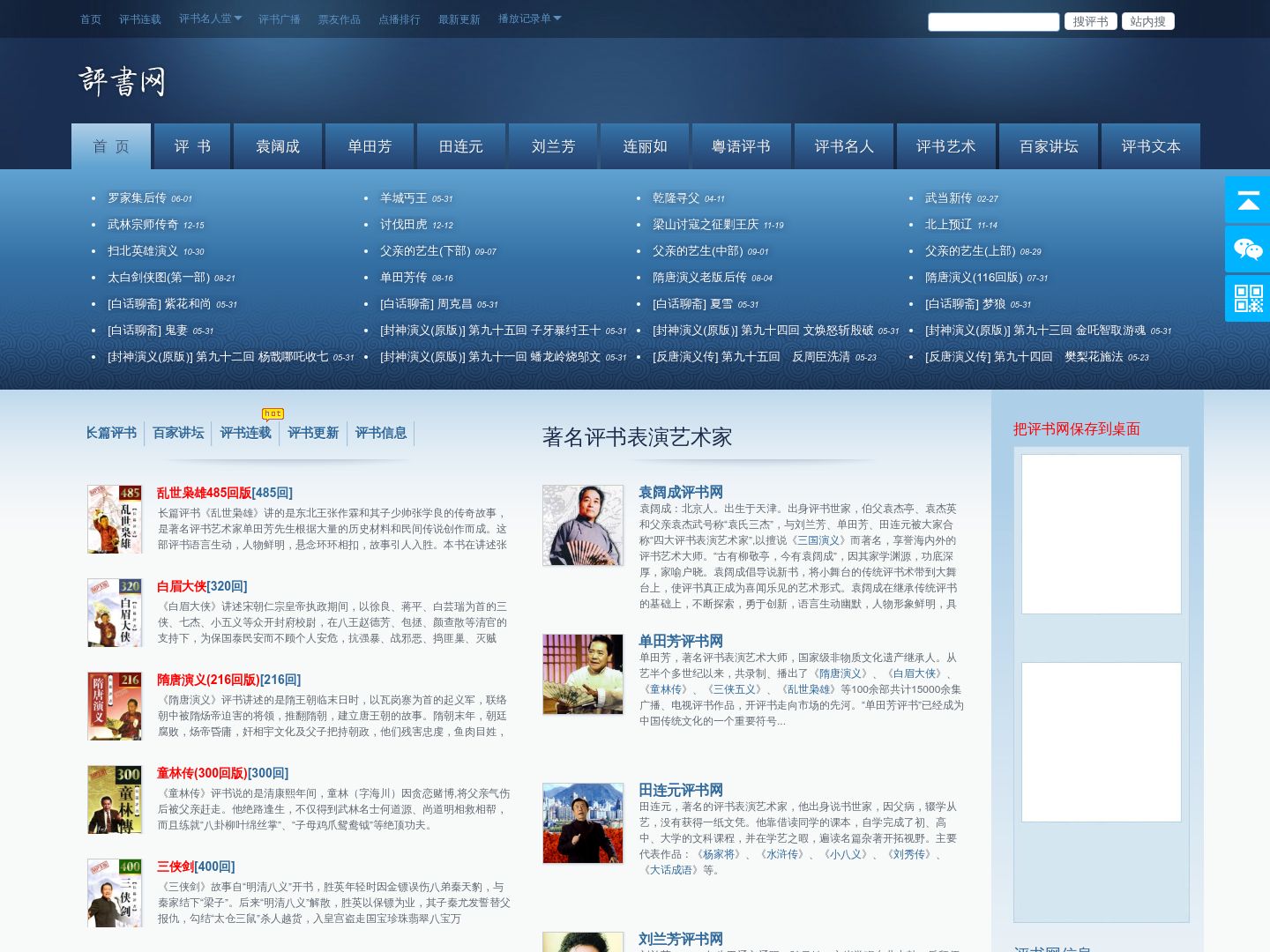Click 单田芳 portrait photo

[x=583, y=673]
